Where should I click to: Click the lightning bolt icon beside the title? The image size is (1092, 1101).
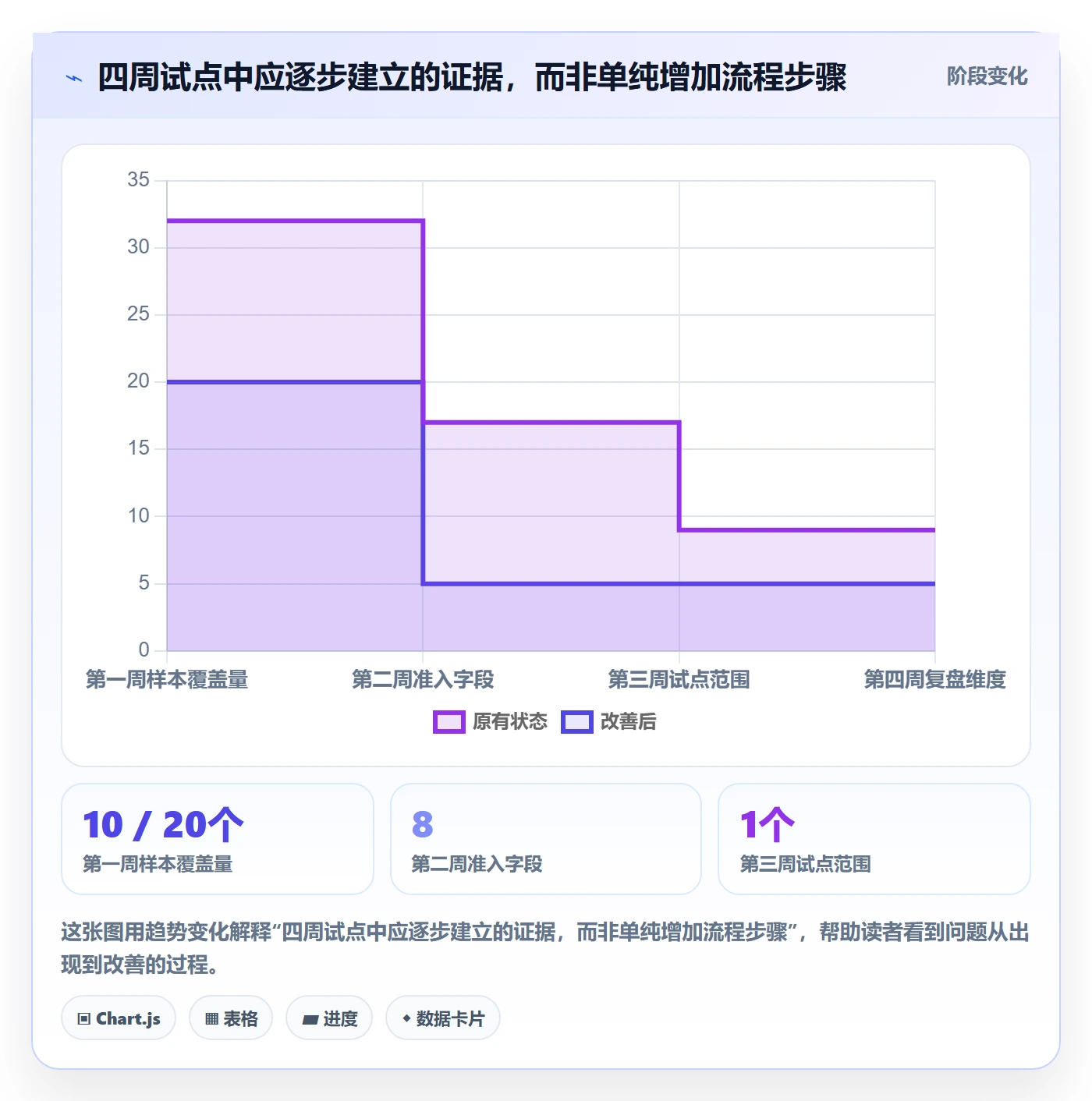pyautogui.click(x=74, y=78)
